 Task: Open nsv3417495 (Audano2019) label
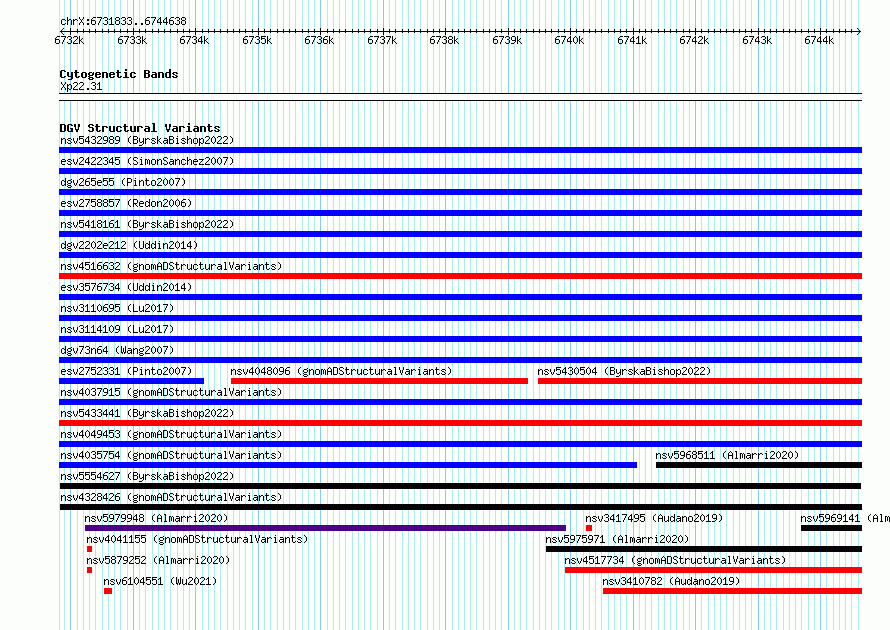tap(654, 518)
